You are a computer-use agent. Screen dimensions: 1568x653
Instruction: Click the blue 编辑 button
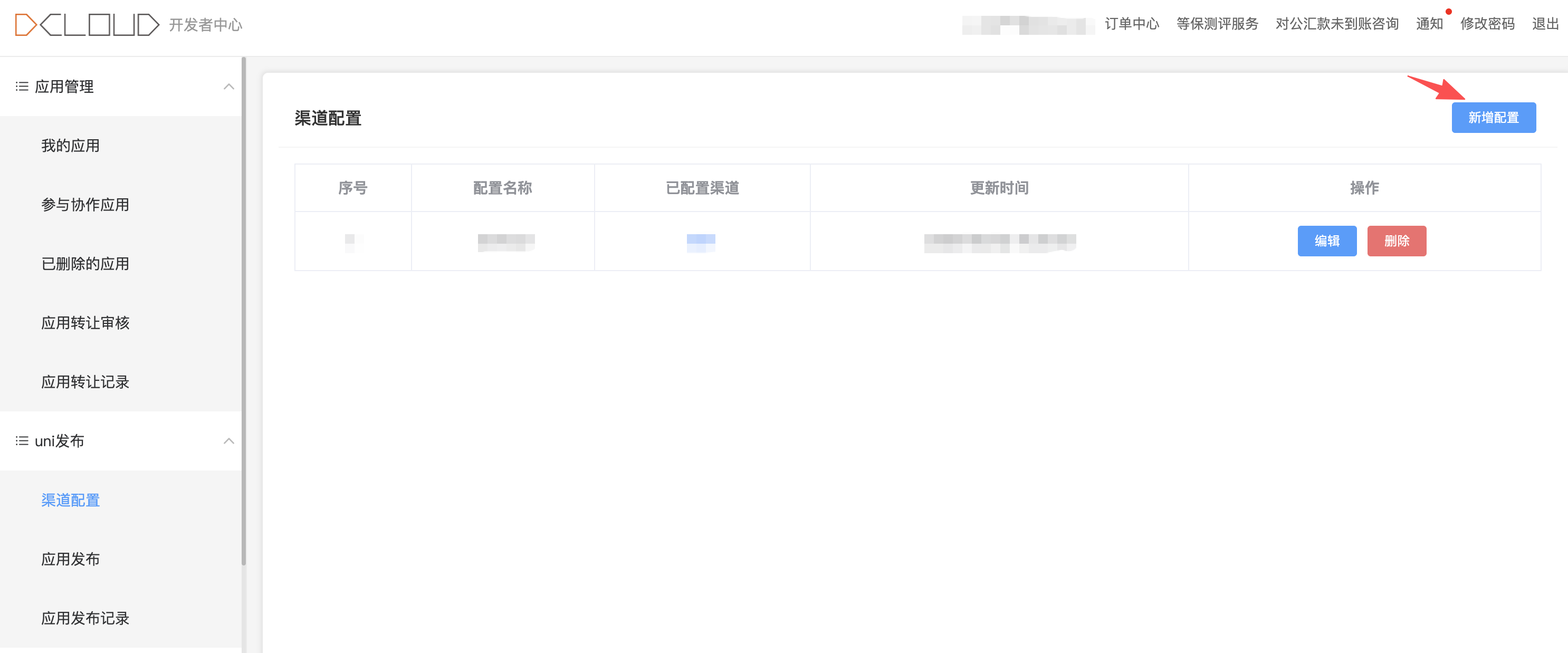1326,241
